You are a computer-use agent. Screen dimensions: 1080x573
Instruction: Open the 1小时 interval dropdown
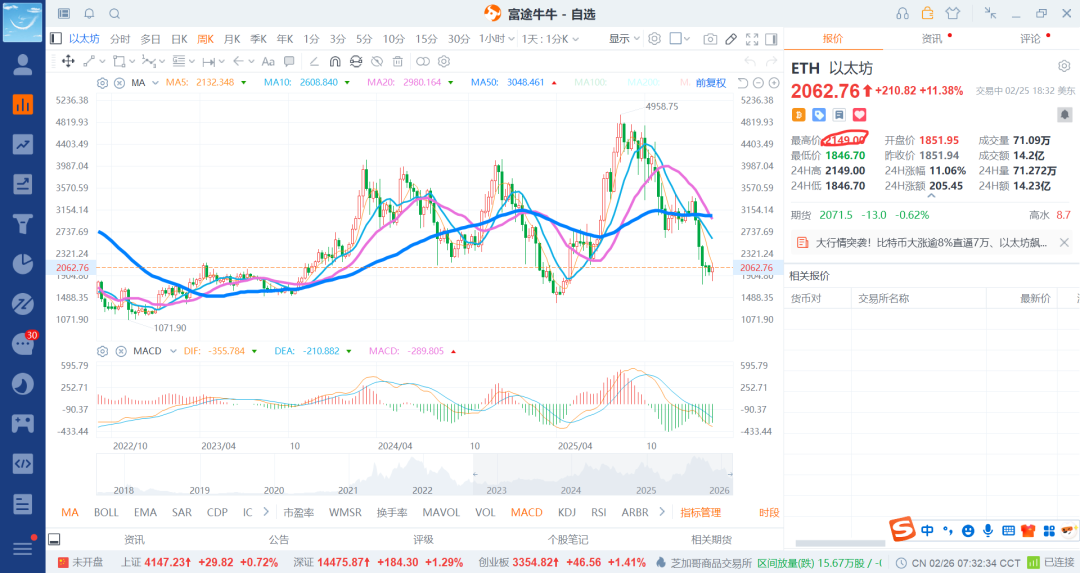494,39
